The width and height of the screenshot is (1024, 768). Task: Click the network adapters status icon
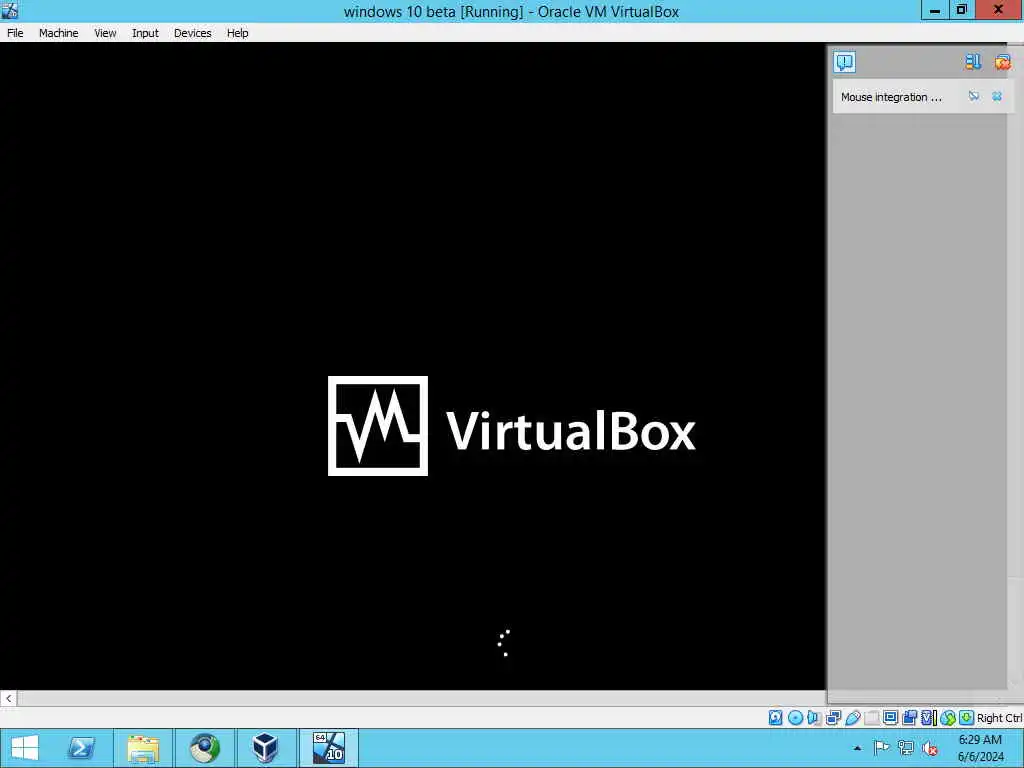coord(833,718)
